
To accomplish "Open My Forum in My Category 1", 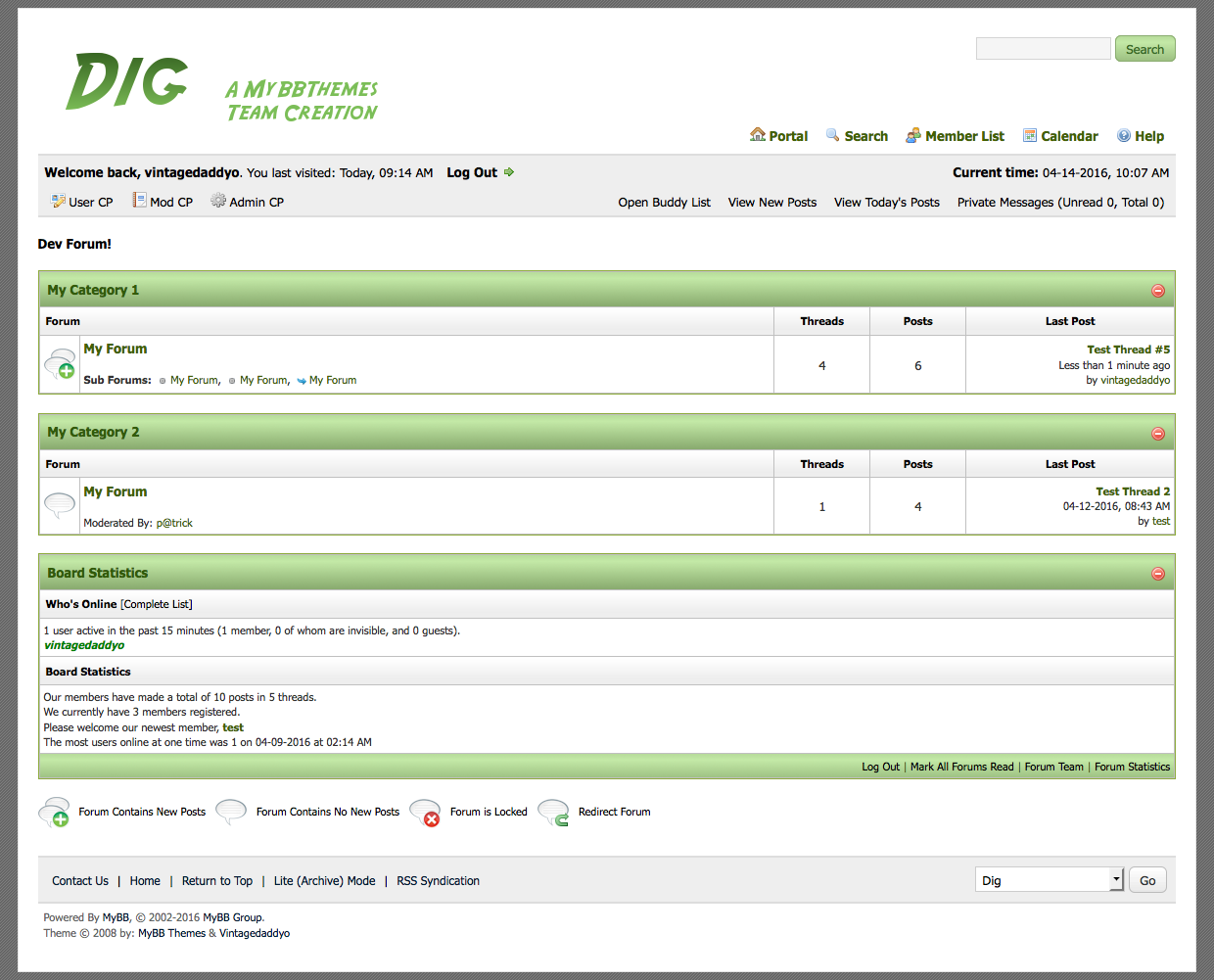I will tap(116, 349).
